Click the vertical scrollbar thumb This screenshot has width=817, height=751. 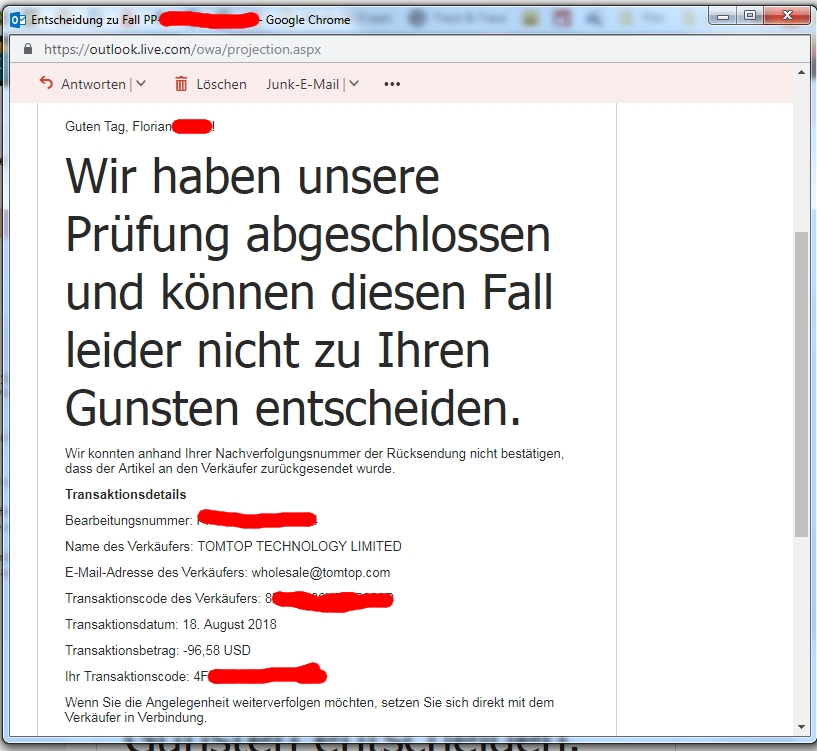pos(801,380)
